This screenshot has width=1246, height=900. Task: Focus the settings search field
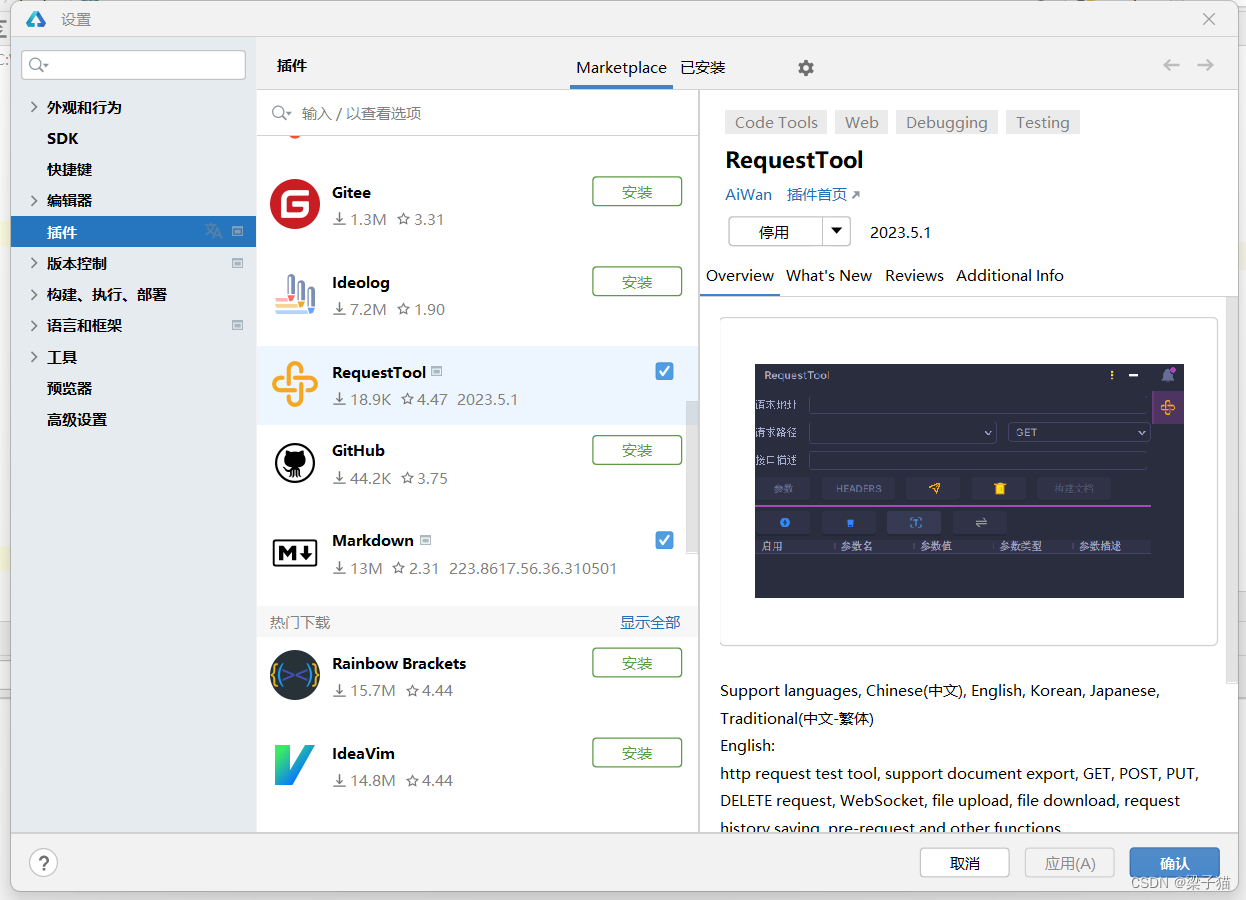[x=133, y=65]
